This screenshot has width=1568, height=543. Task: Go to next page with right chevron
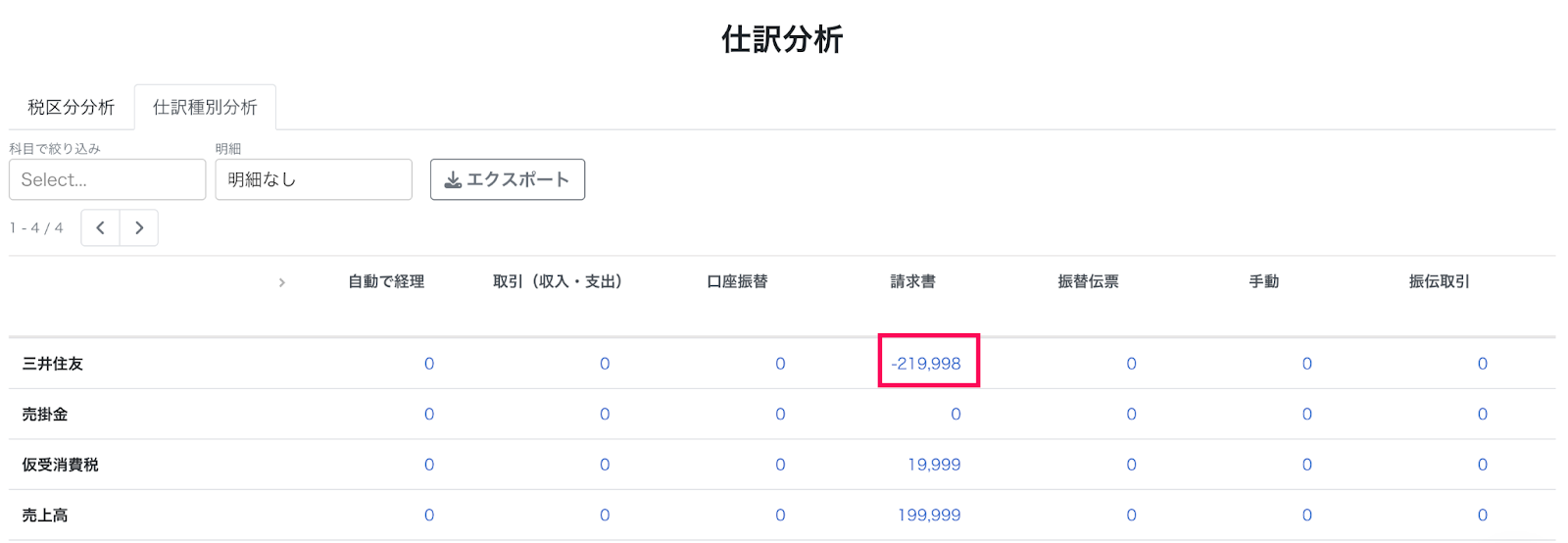[x=139, y=227]
